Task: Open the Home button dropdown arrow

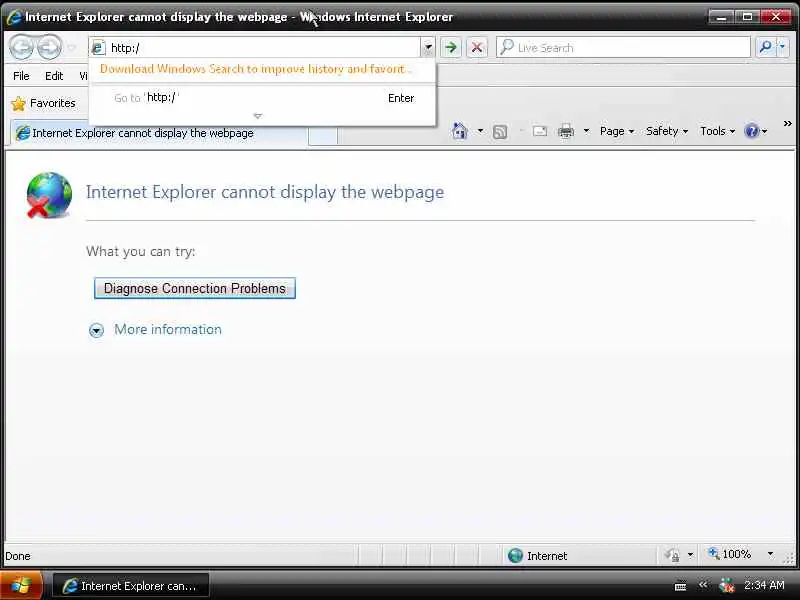Action: coord(480,131)
